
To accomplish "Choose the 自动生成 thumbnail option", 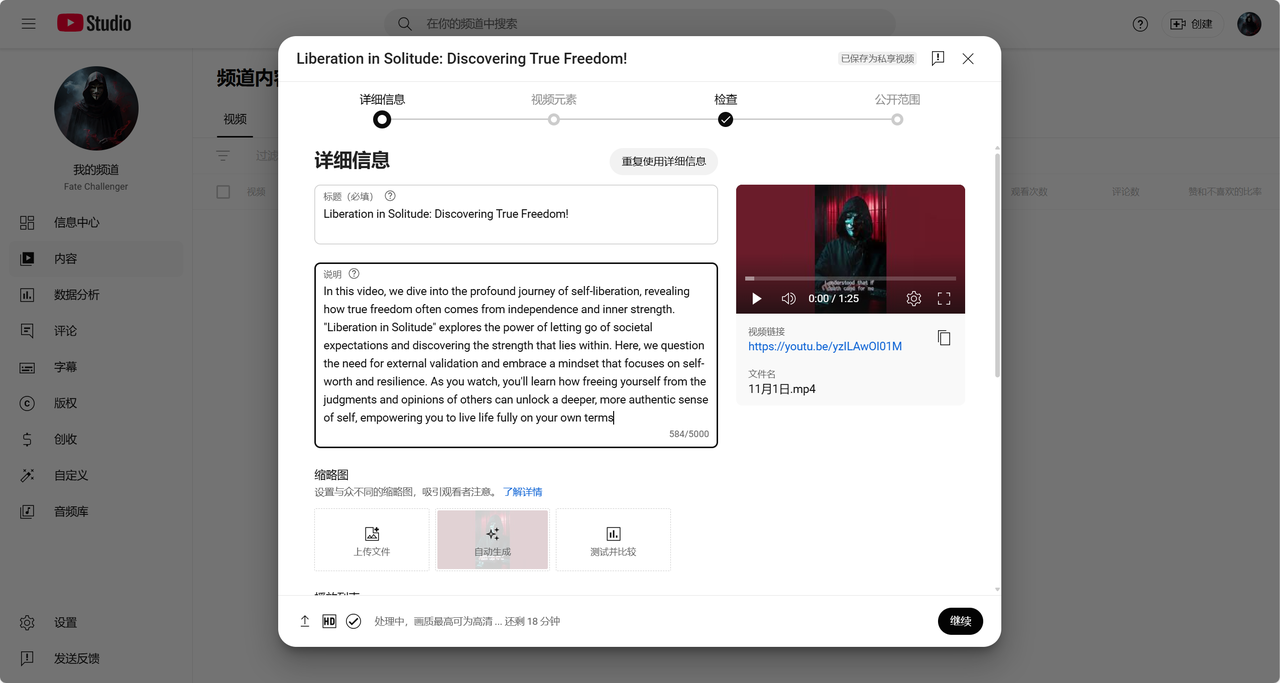I will point(492,540).
